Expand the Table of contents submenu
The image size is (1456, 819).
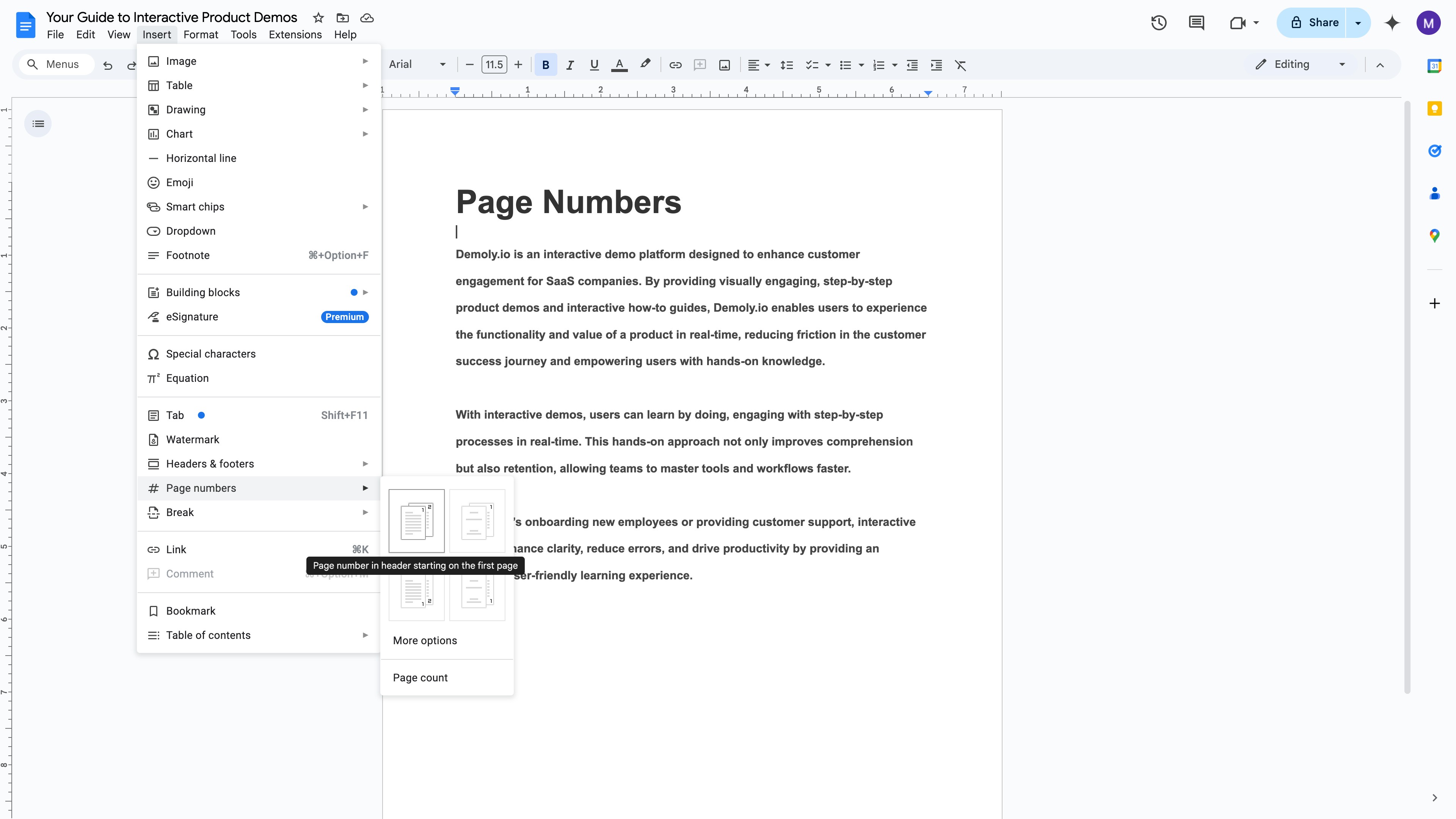tap(258, 635)
